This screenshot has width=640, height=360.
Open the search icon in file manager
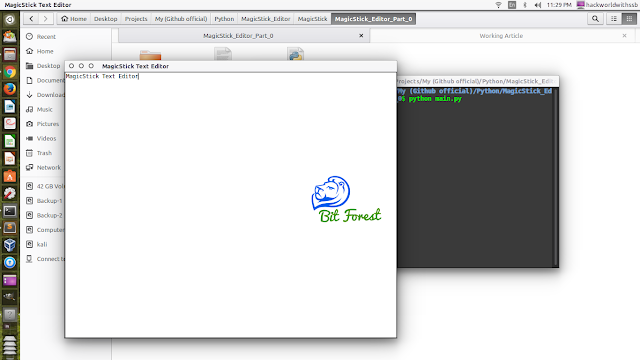[x=595, y=19]
